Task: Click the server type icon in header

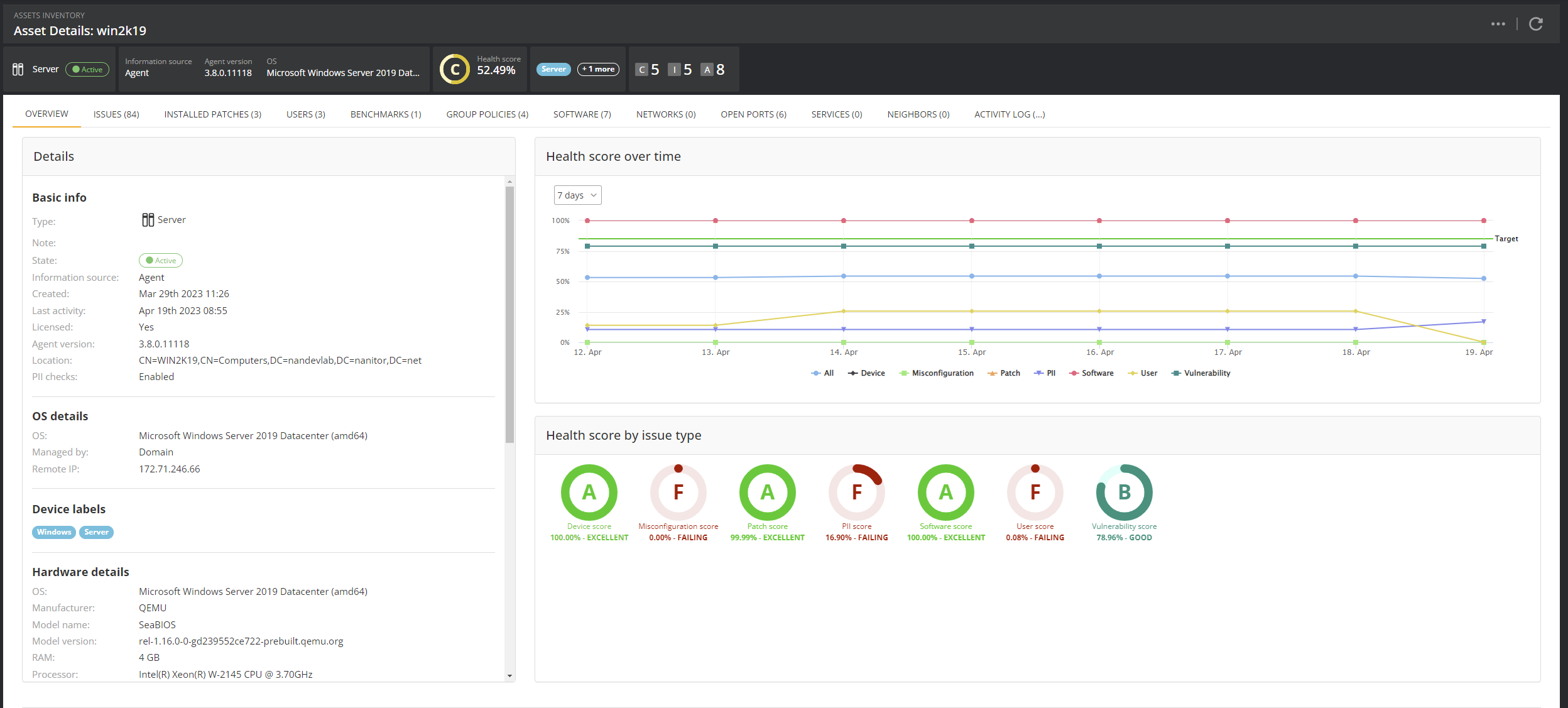Action: tap(18, 69)
